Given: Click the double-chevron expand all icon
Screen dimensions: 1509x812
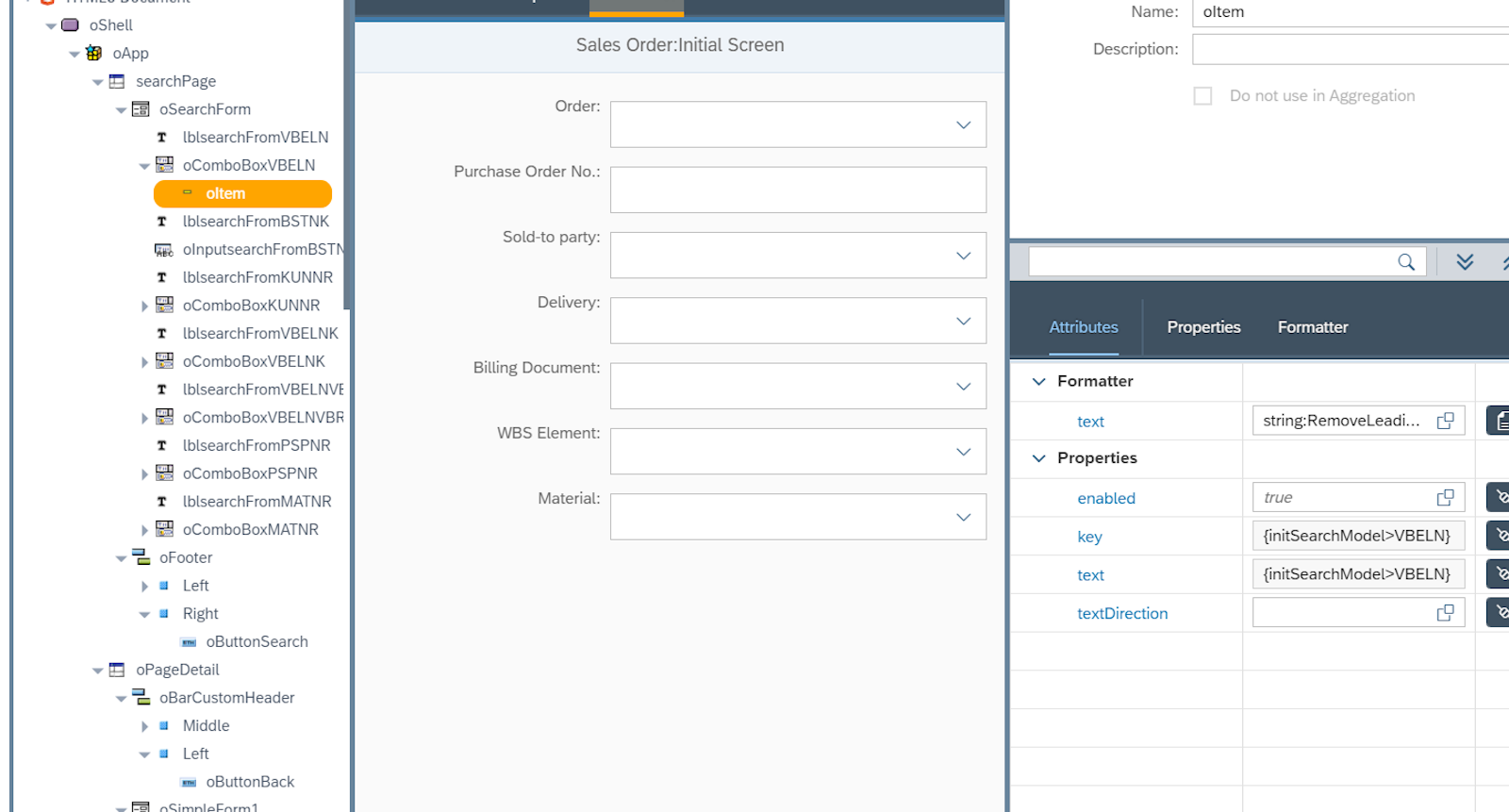Looking at the screenshot, I should point(1465,262).
